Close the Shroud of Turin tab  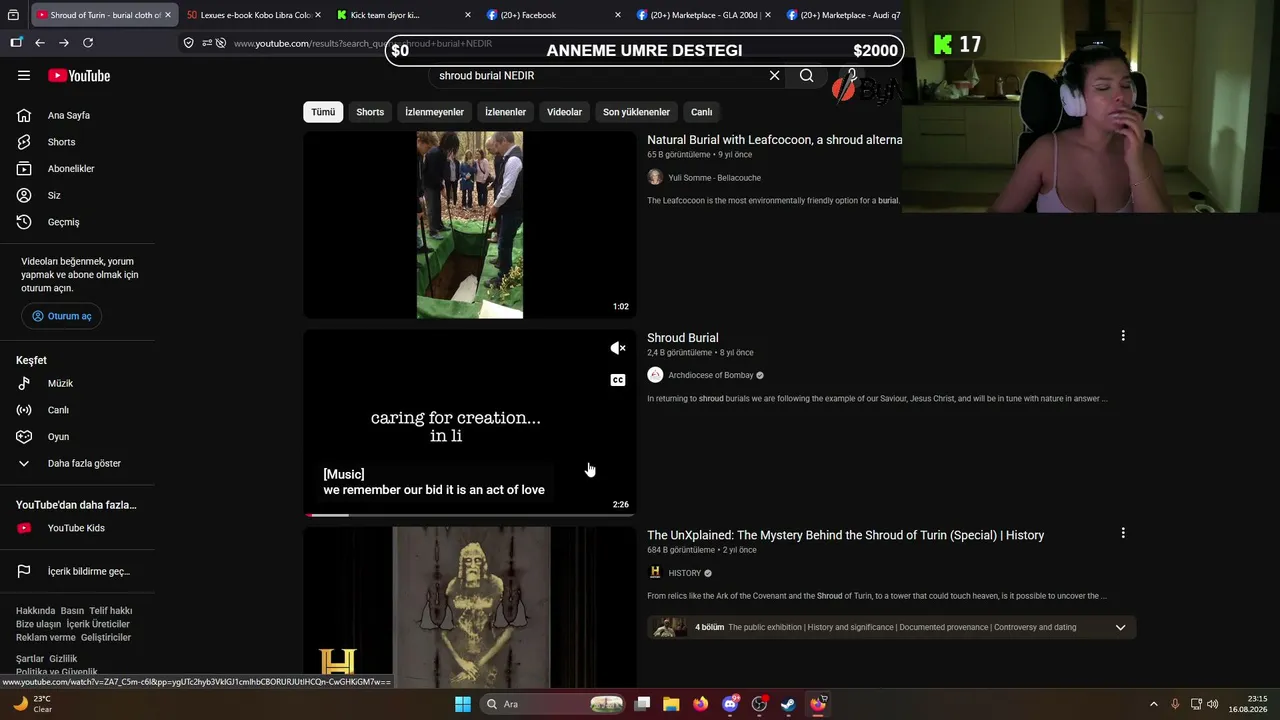[168, 15]
